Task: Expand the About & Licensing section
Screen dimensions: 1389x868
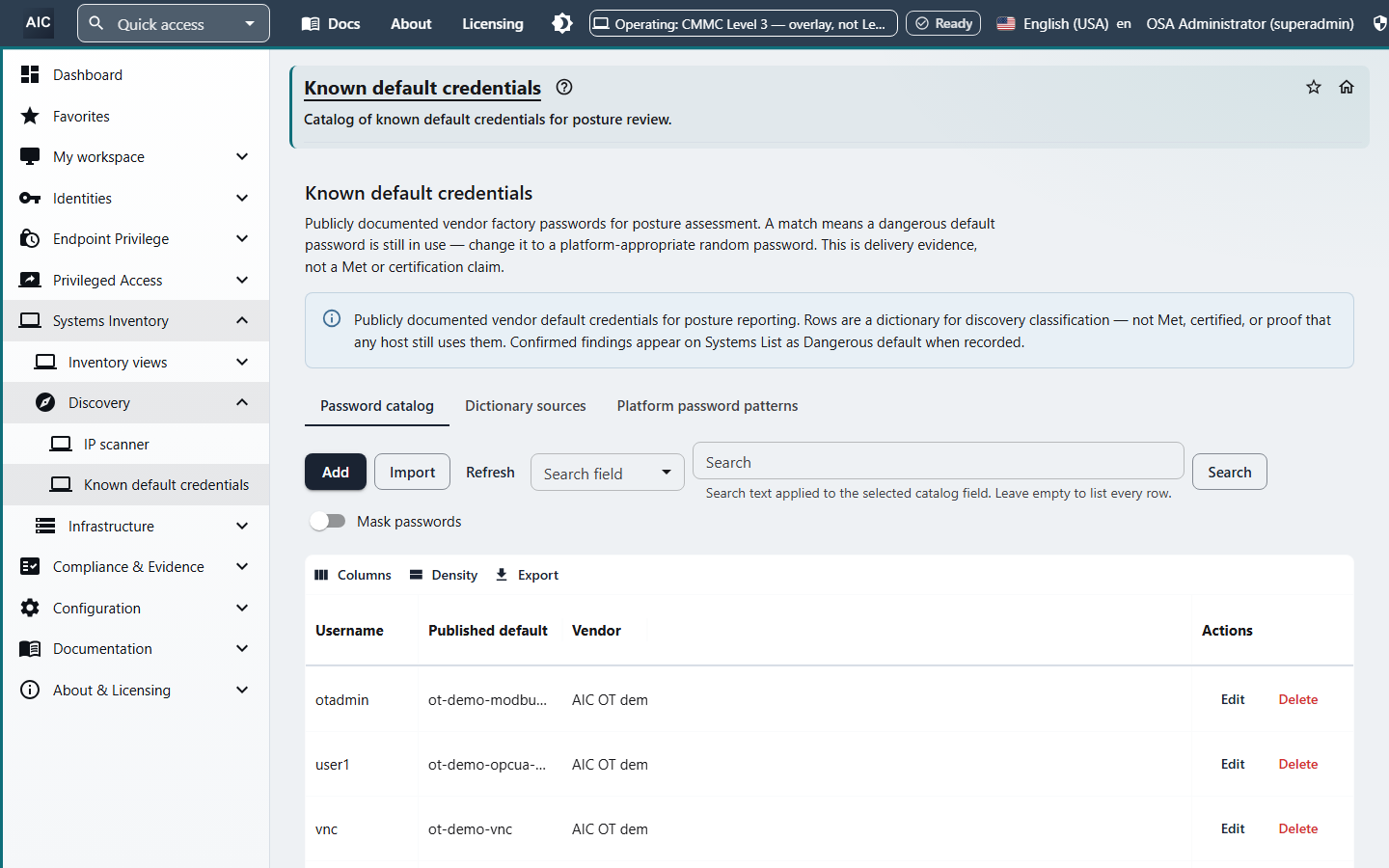Action: pos(136,690)
